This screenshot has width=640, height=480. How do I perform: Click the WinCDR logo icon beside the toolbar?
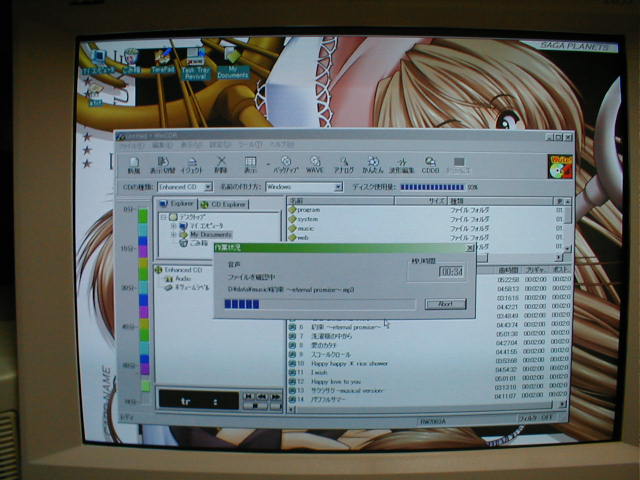(x=560, y=167)
